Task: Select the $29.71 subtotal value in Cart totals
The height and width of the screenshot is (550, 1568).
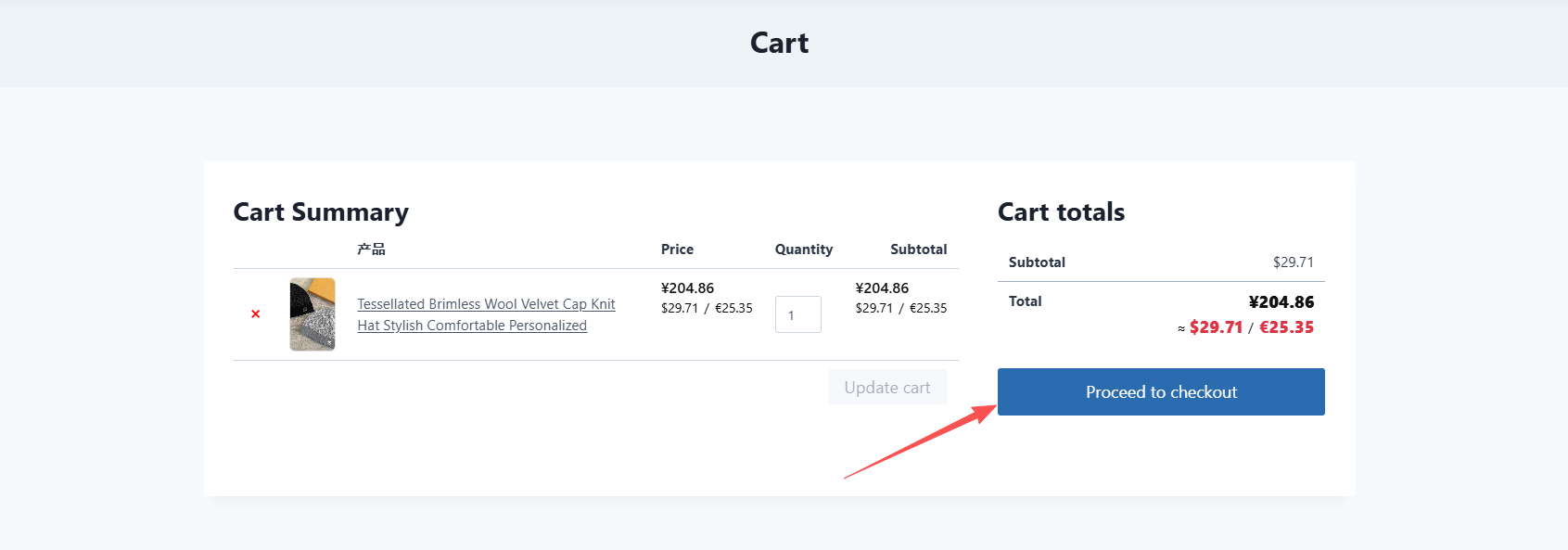Action: [1293, 262]
